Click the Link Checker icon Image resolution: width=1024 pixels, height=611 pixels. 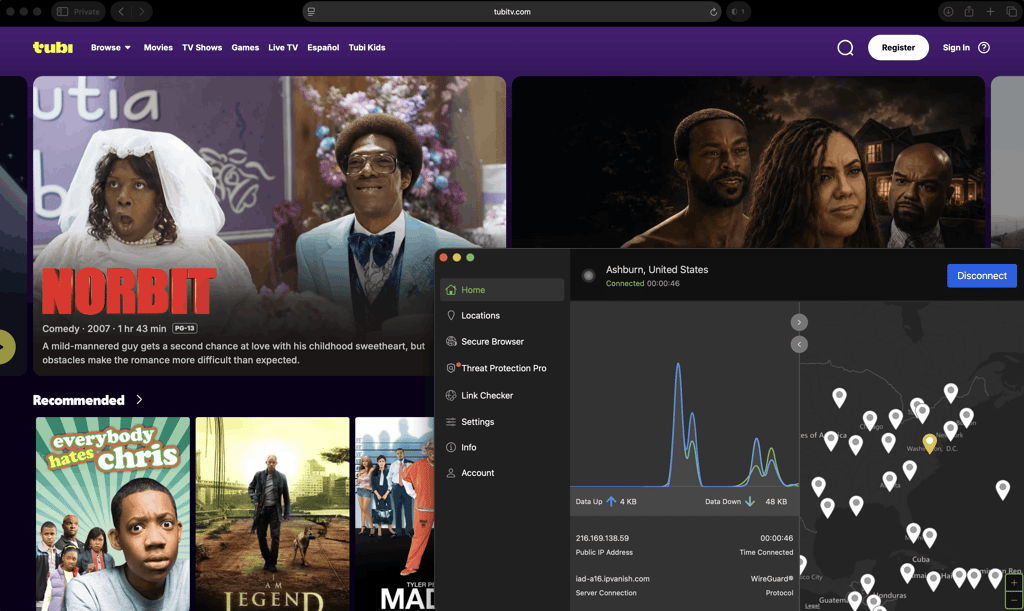coord(451,395)
